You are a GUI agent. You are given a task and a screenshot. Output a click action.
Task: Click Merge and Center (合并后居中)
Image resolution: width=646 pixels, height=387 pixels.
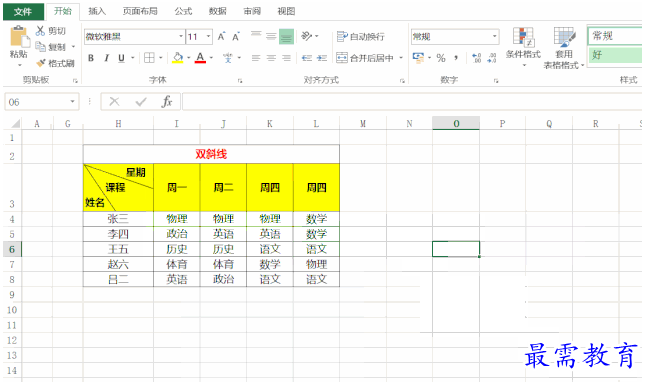[365, 58]
